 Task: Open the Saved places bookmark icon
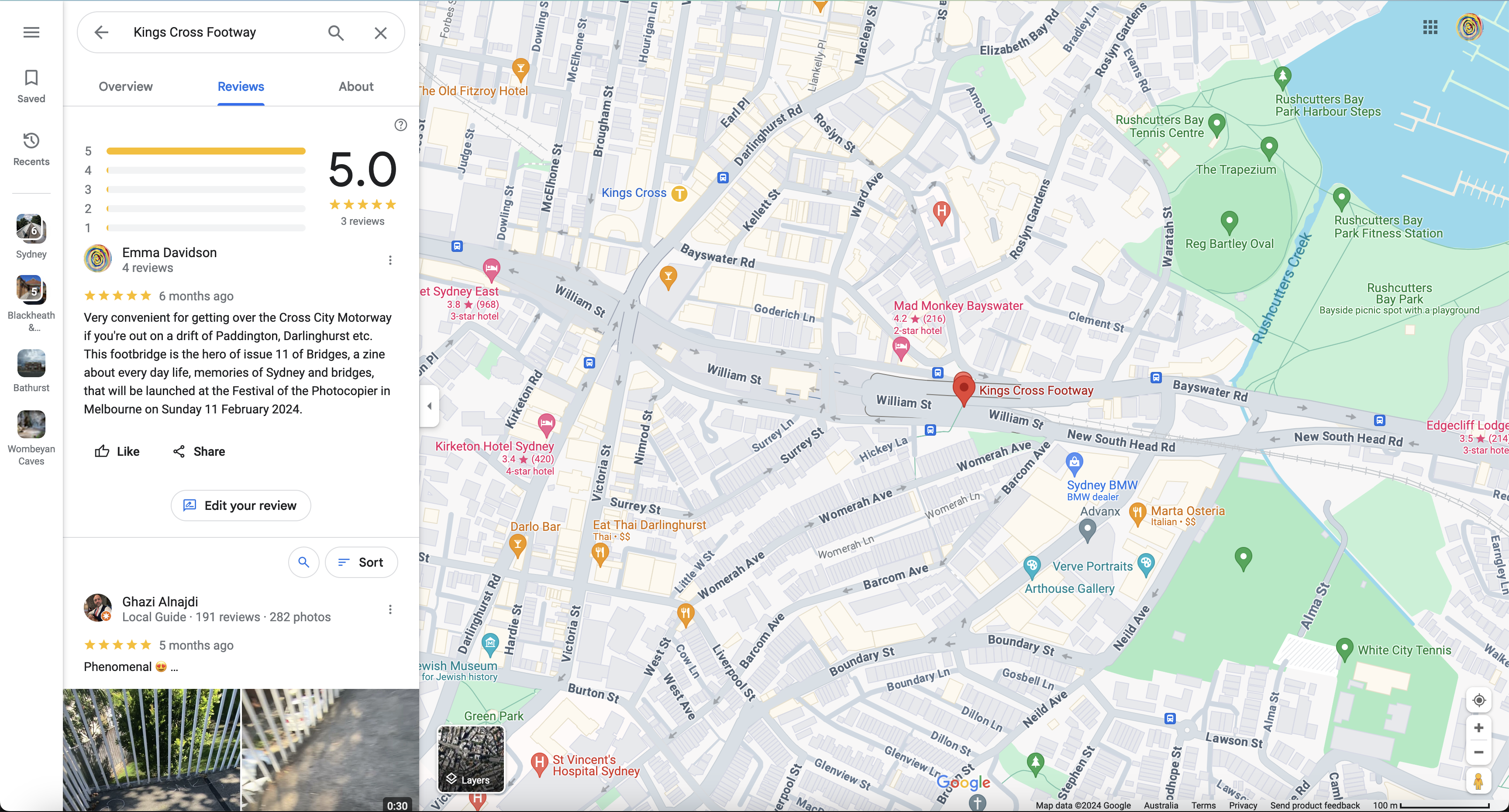pos(31,86)
